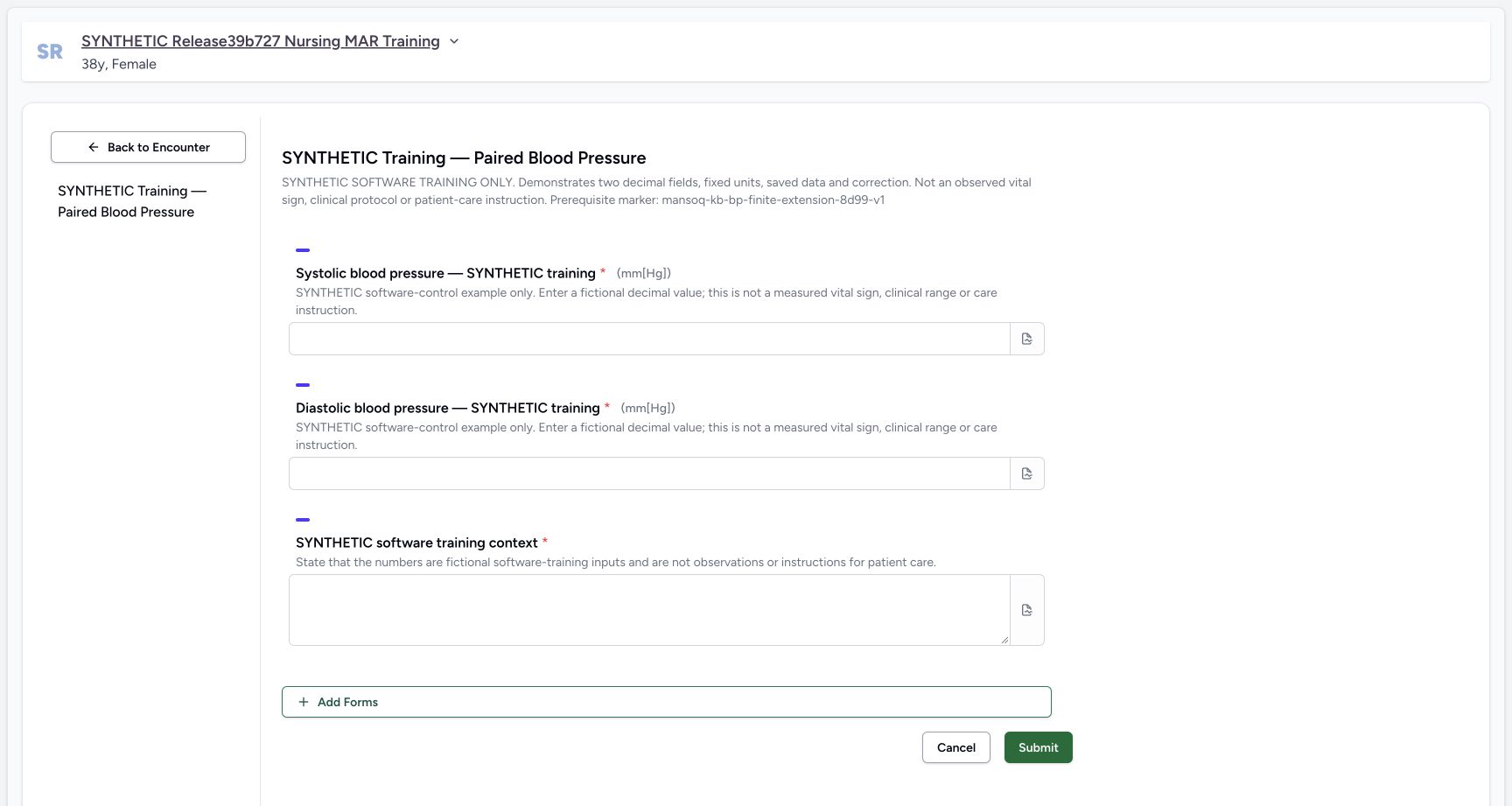Click the resize handle of context textarea

coord(1004,640)
